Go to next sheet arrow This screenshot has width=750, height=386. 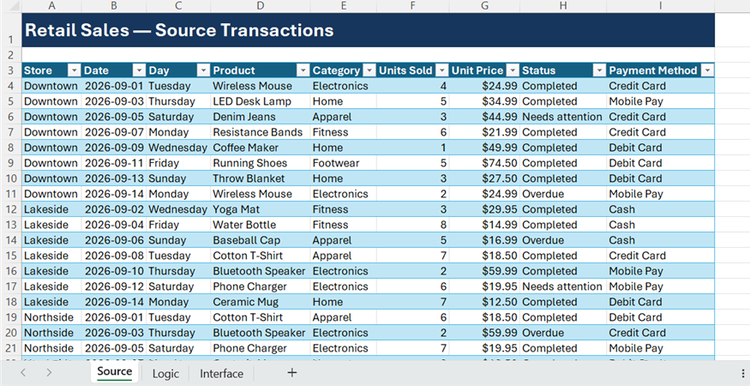tap(49, 373)
